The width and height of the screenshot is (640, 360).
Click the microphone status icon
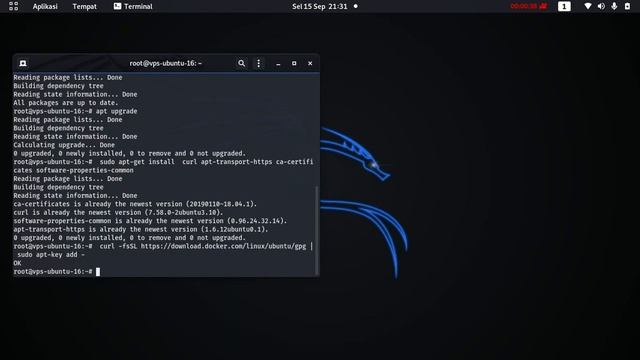pyautogui.click(x=614, y=6)
